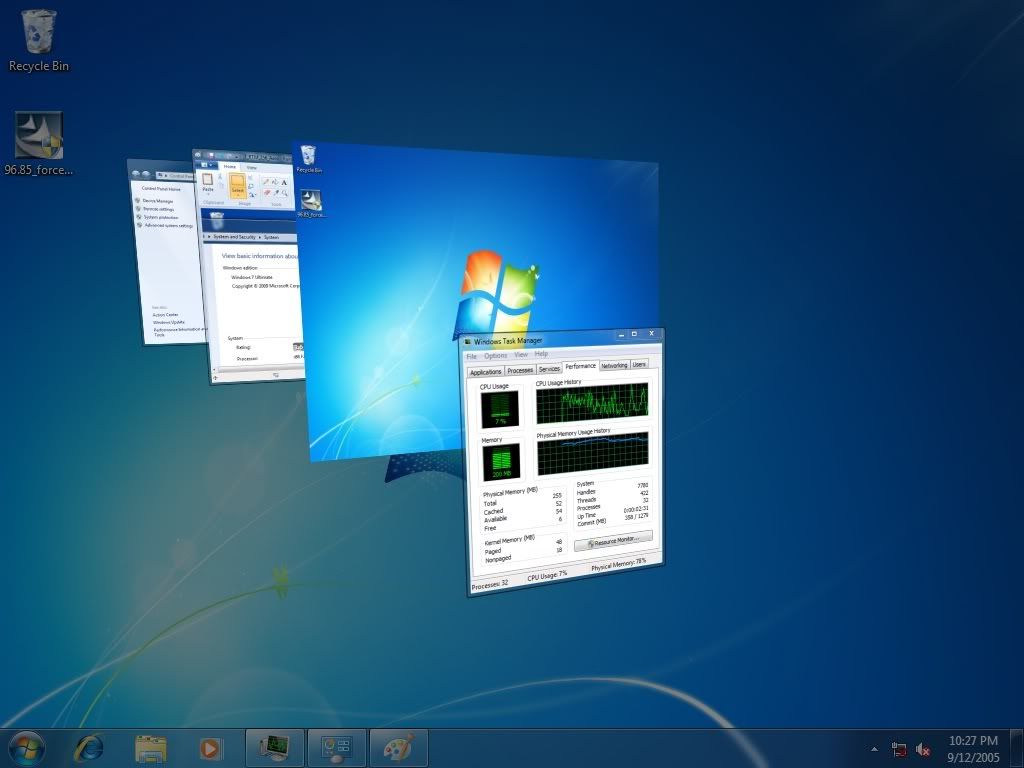Launch Windows Media Player from the taskbar
The width and height of the screenshot is (1024, 768).
pyautogui.click(x=210, y=746)
